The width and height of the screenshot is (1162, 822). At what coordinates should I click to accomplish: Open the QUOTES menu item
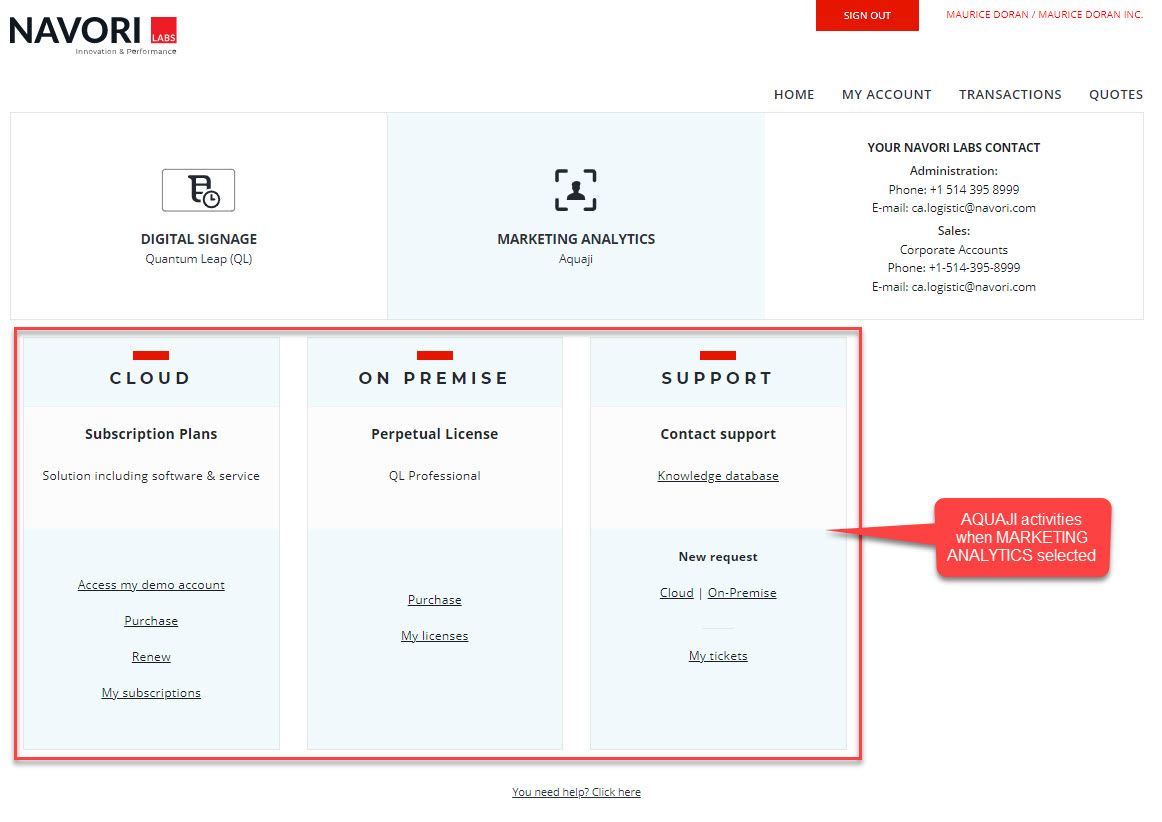click(x=1115, y=95)
